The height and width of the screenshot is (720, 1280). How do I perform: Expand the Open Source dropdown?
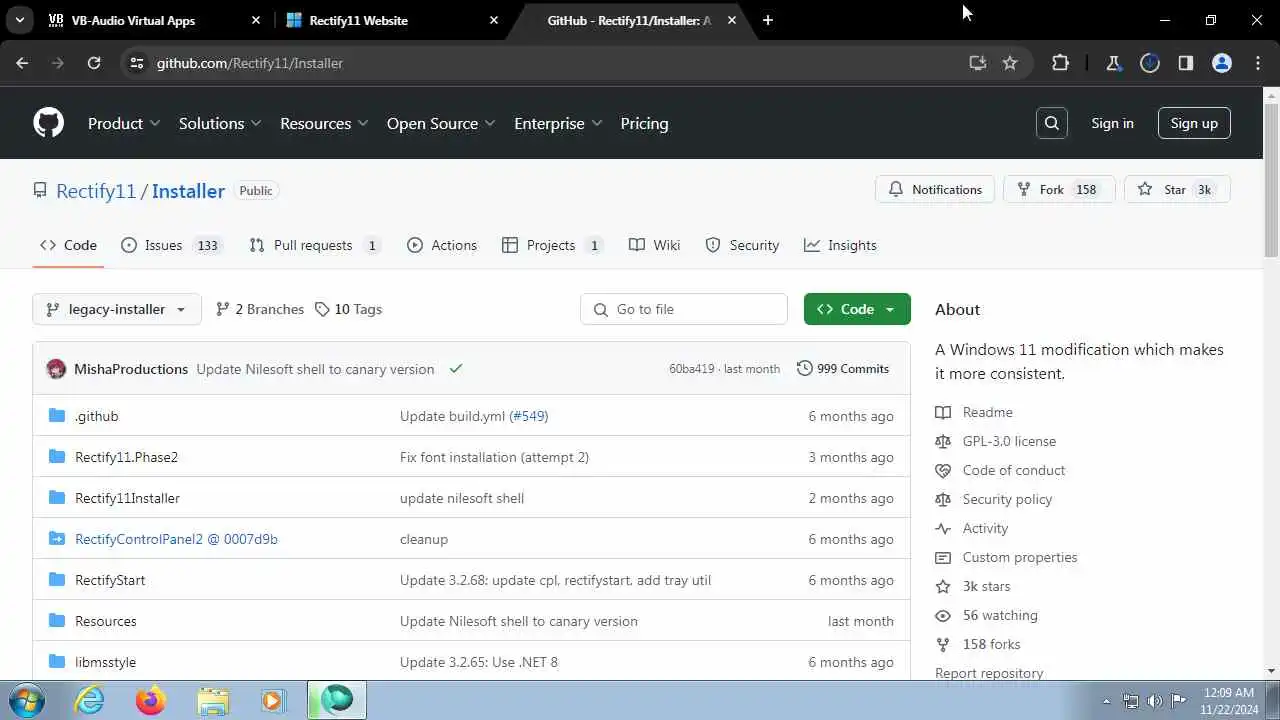[x=441, y=123]
